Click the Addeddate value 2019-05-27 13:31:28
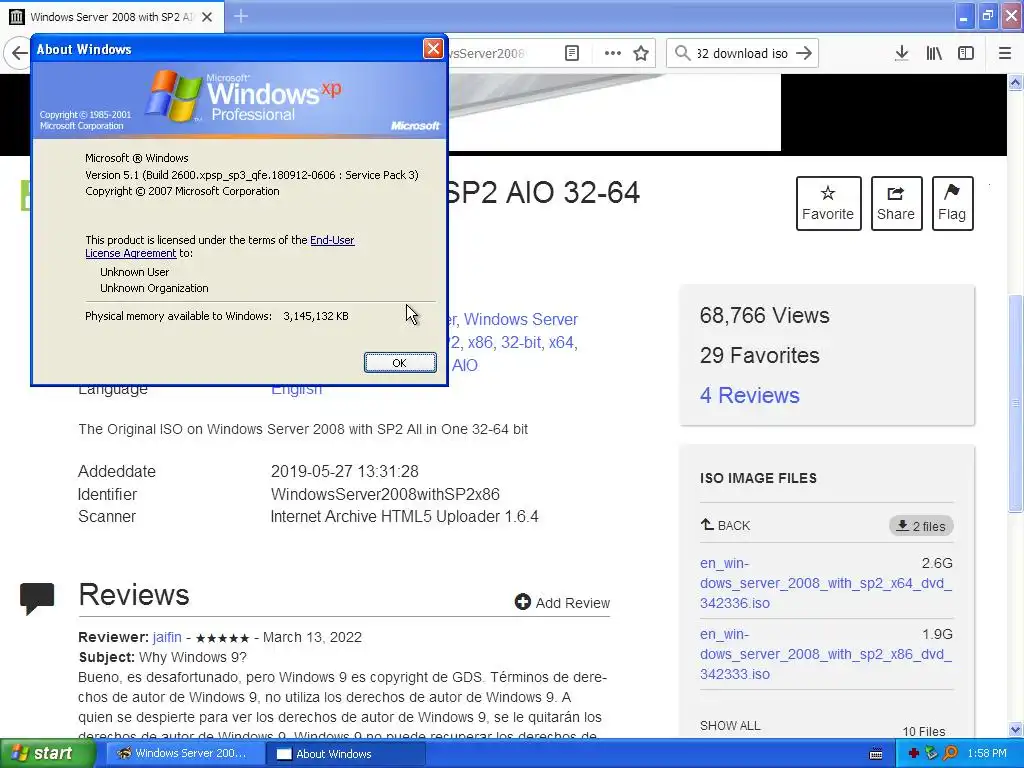This screenshot has width=1024, height=768. pos(345,472)
